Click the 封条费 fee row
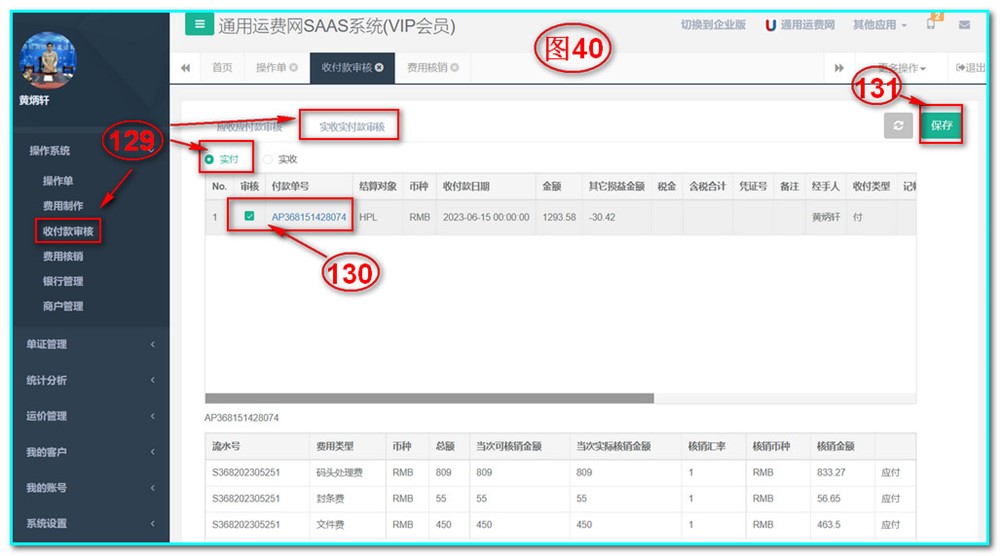This screenshot has height=556, width=1000. 561,499
